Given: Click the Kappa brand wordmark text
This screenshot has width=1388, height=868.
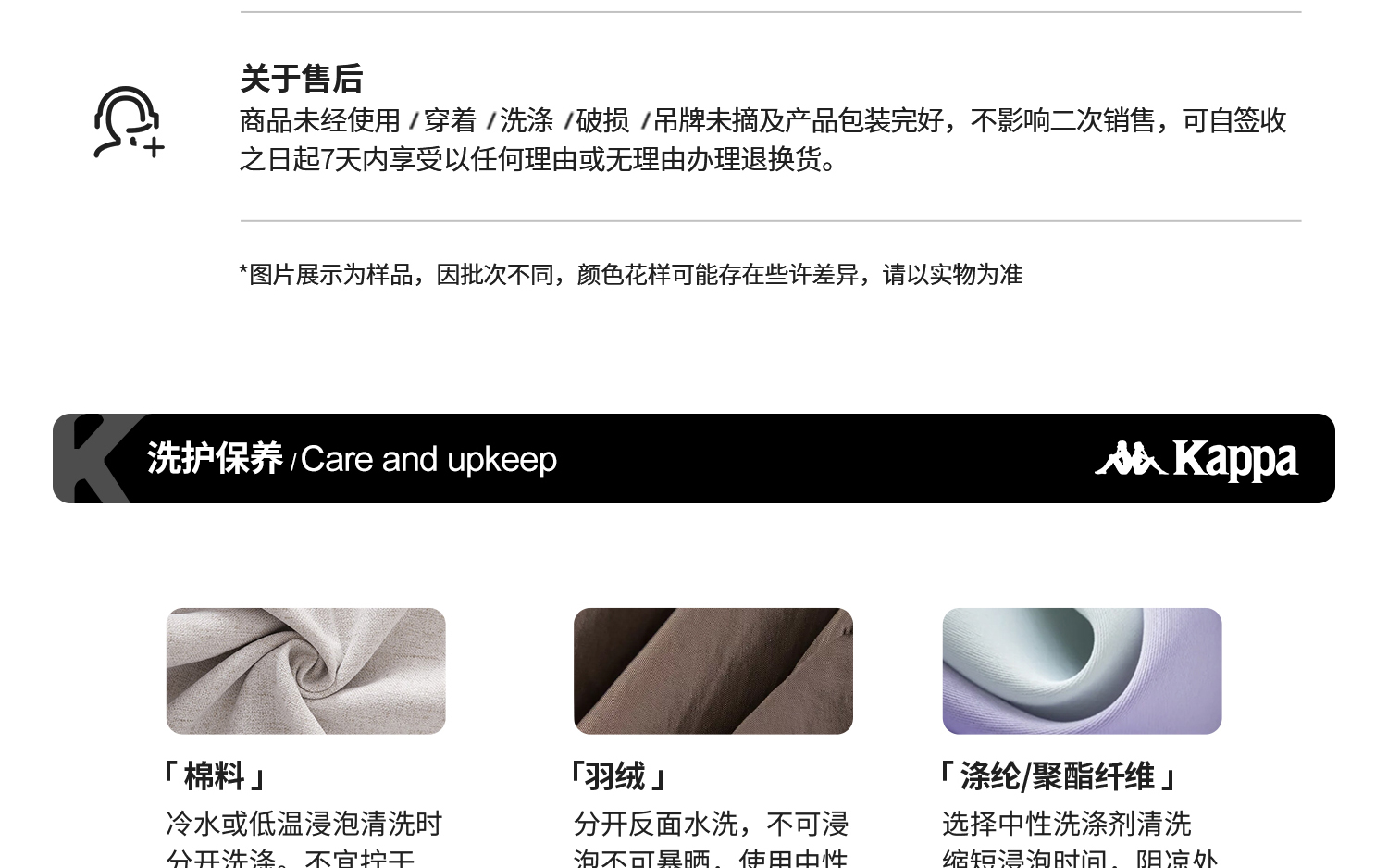Looking at the screenshot, I should 1235,459.
